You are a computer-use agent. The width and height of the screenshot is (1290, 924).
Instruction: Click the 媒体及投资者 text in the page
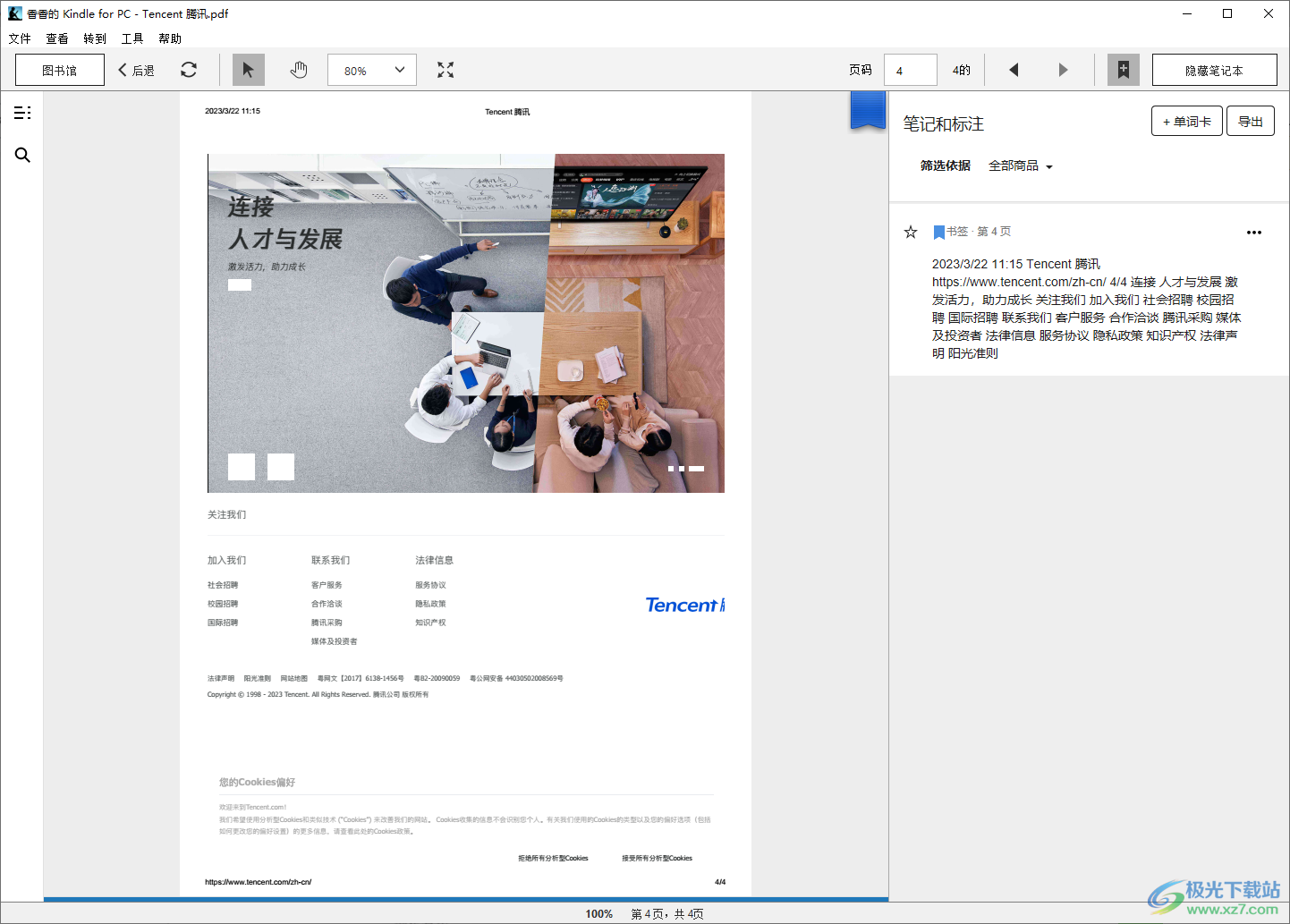(335, 641)
